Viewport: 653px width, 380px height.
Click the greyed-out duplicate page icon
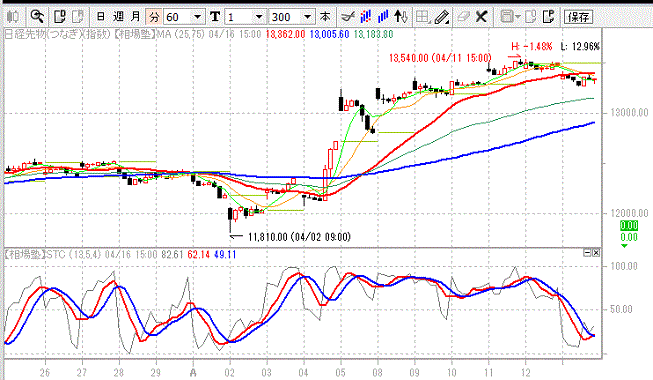pos(77,17)
